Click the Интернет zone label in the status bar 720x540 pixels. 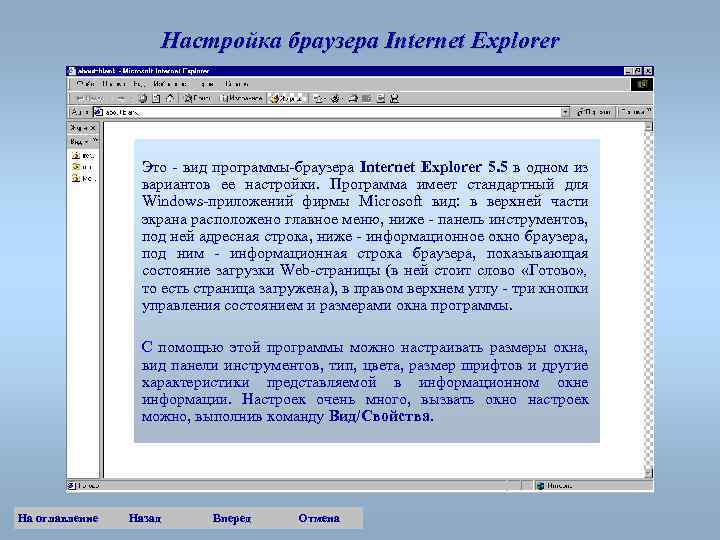559,485
